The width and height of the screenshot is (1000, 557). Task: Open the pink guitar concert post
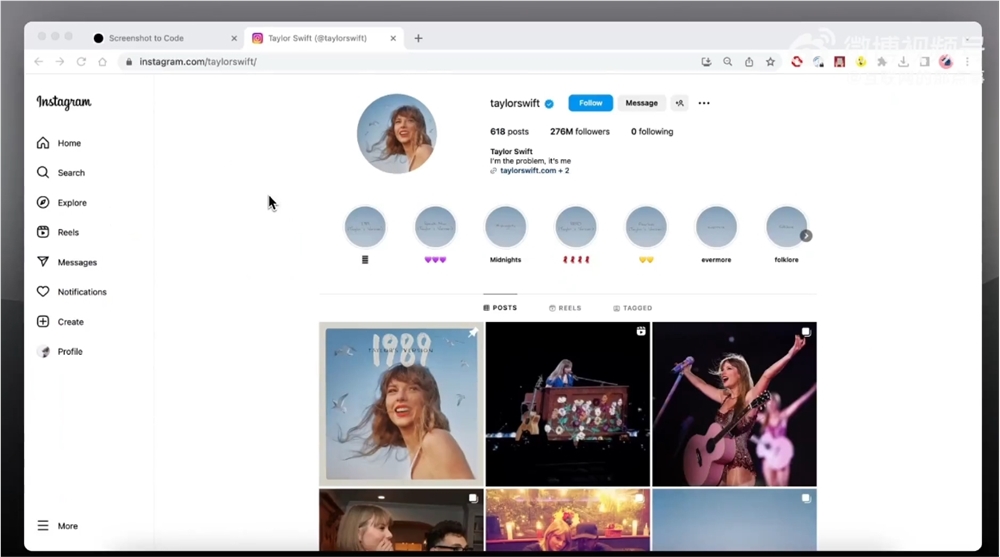734,404
